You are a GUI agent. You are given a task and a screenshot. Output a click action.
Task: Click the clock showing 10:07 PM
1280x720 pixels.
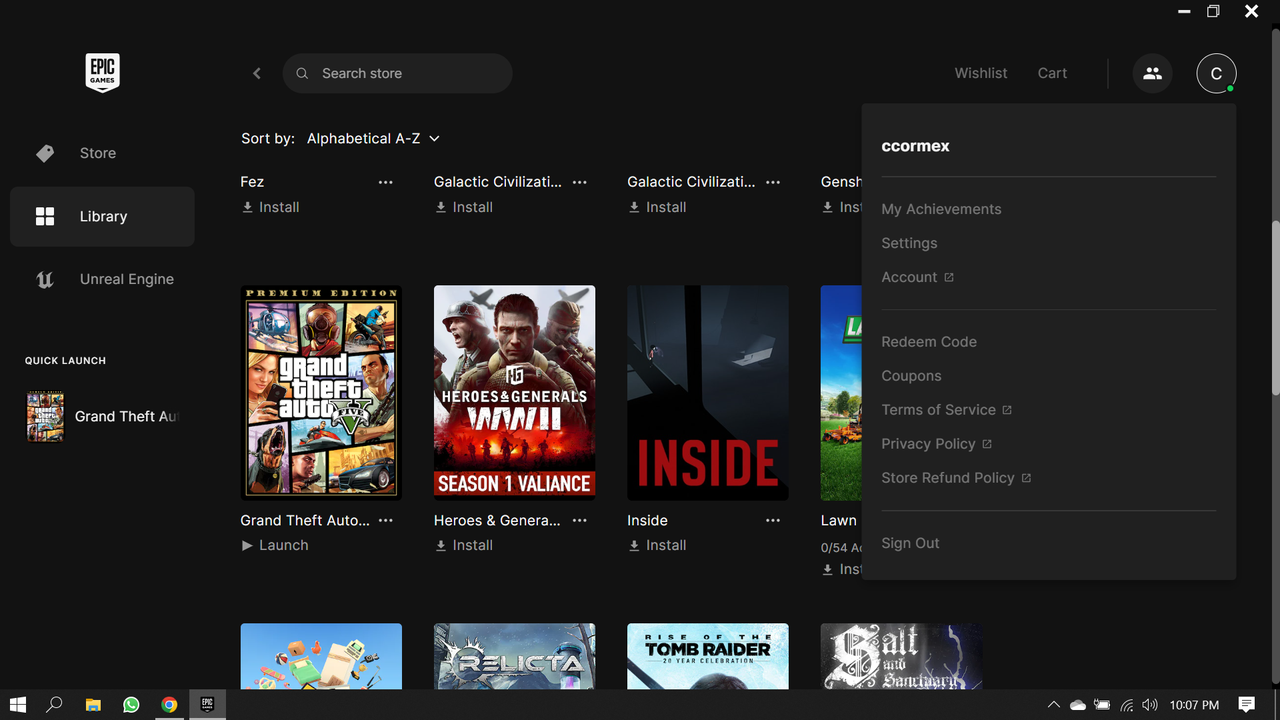[1194, 705]
